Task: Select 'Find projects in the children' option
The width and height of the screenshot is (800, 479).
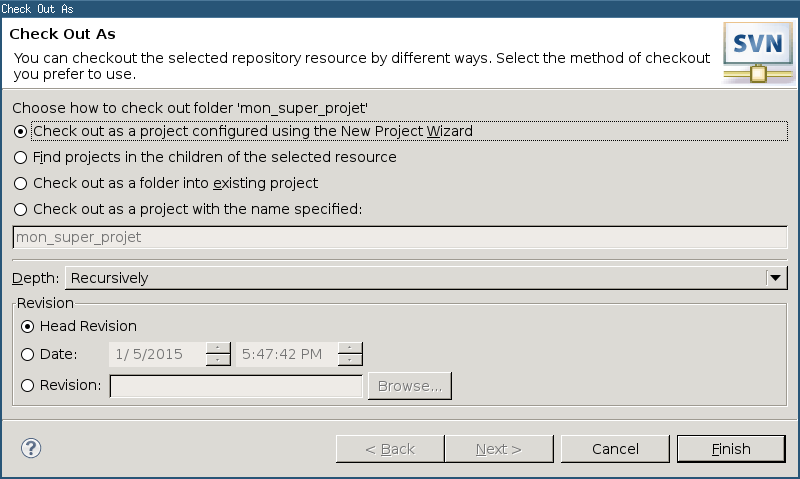Action: pos(20,158)
